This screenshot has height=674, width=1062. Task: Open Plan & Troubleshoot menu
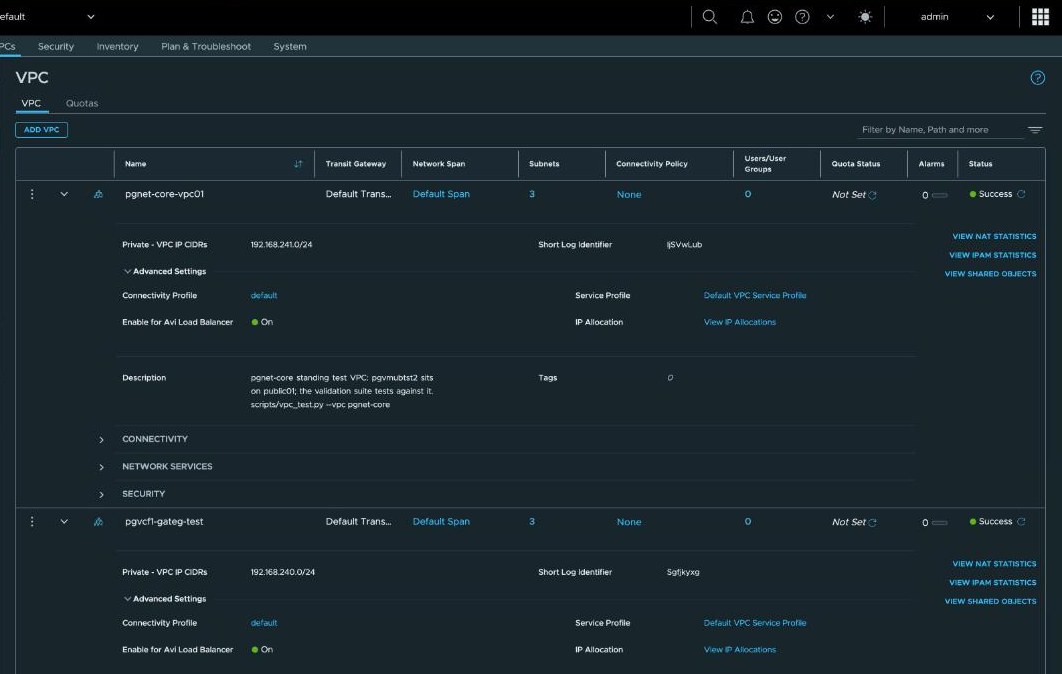coord(206,46)
